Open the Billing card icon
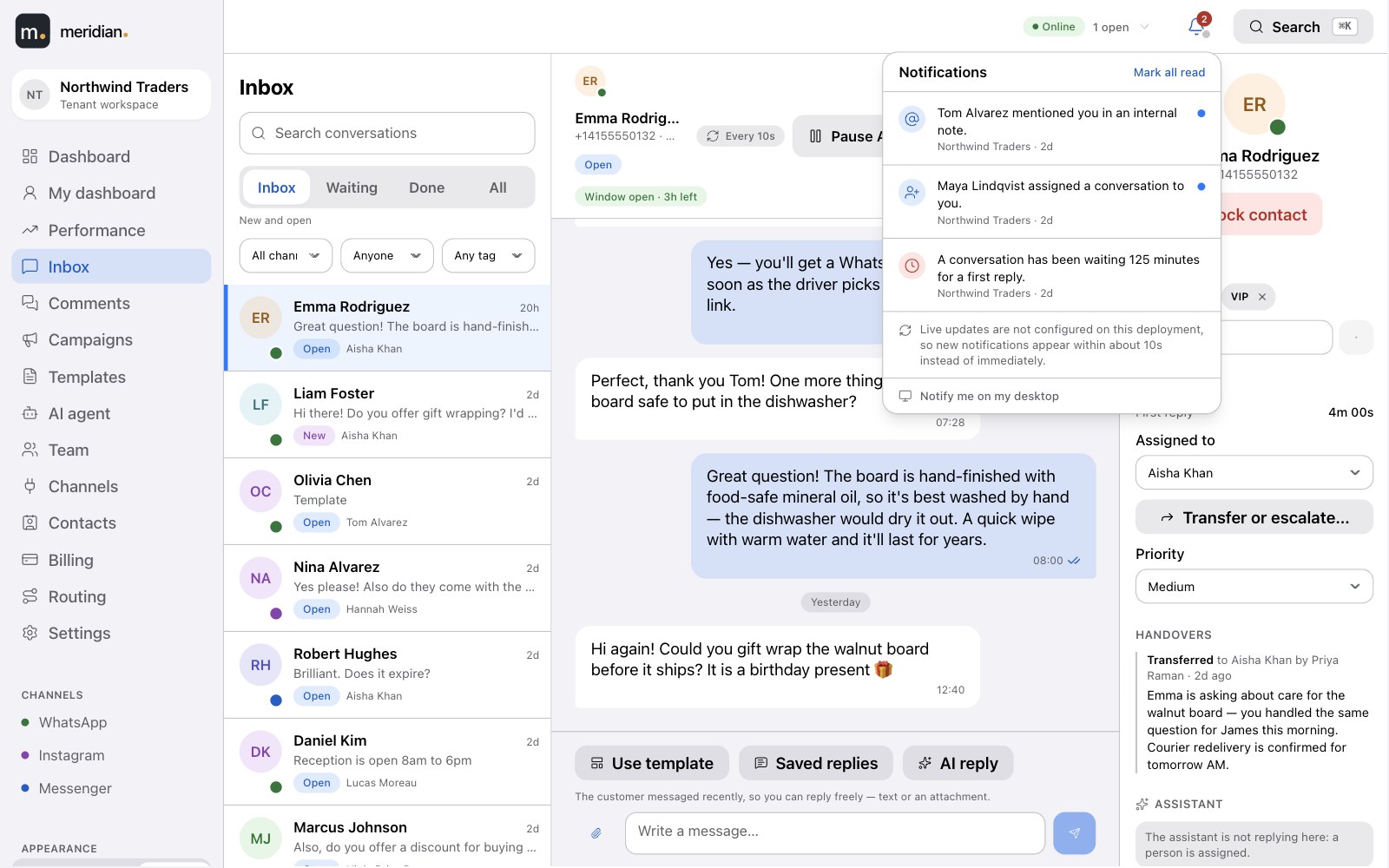Screen dimensions: 1389x868 (x=30, y=560)
